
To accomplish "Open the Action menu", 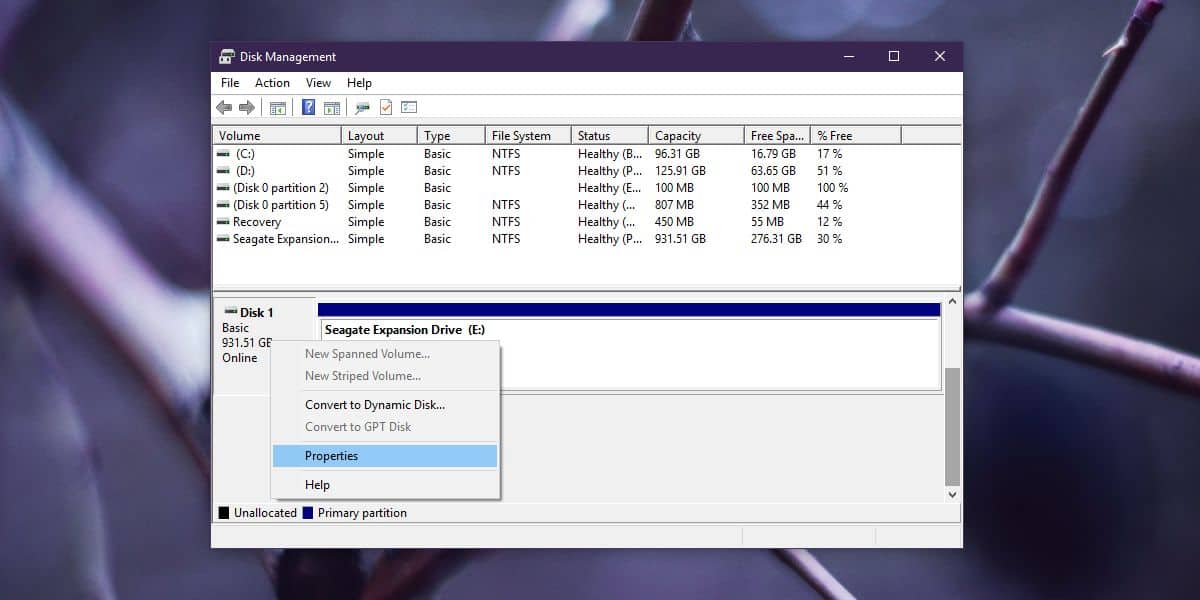I will (x=272, y=83).
